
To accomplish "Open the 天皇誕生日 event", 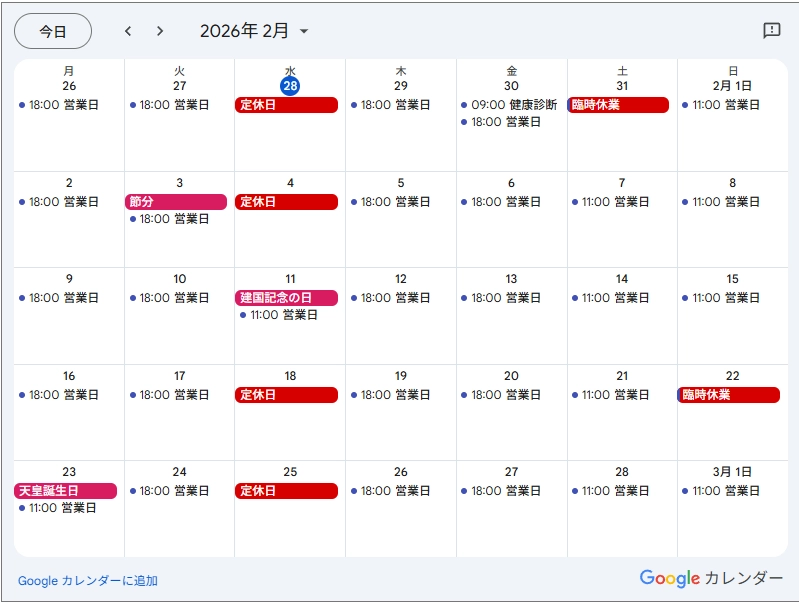I will click(x=66, y=491).
